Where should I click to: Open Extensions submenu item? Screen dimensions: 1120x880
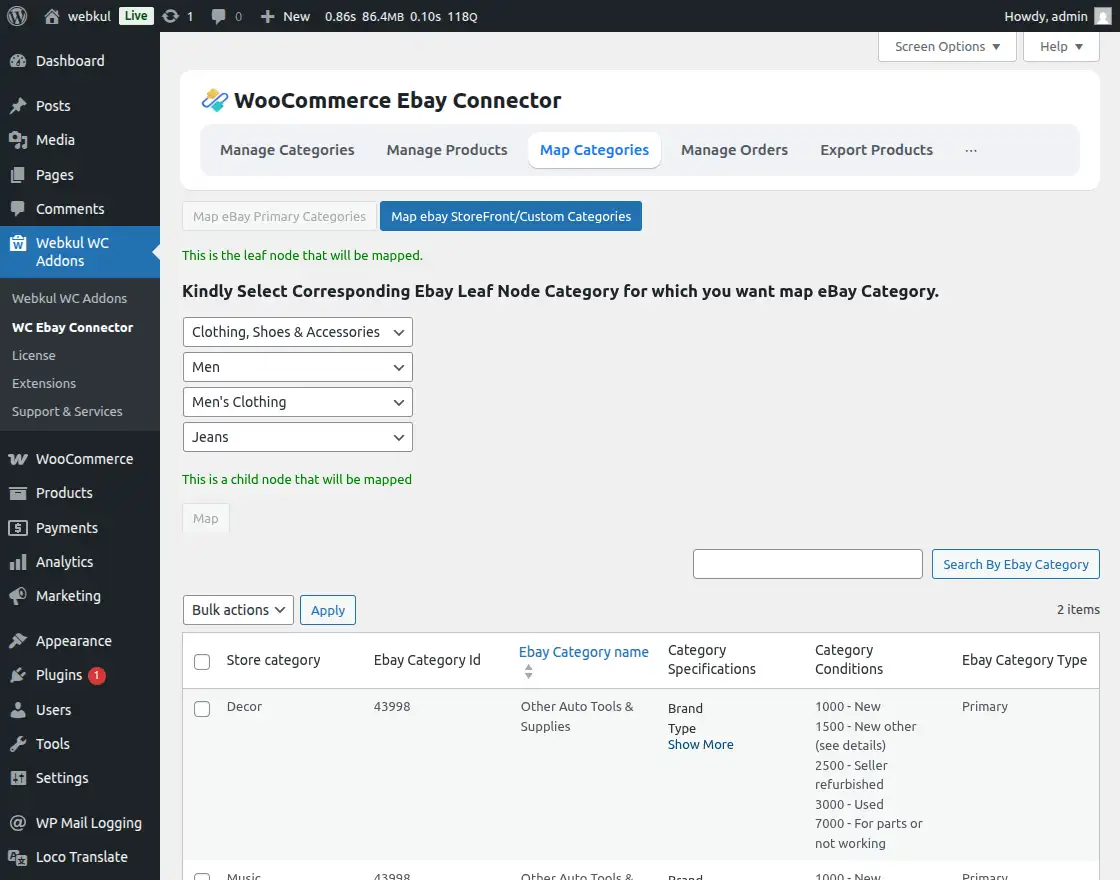pos(44,384)
